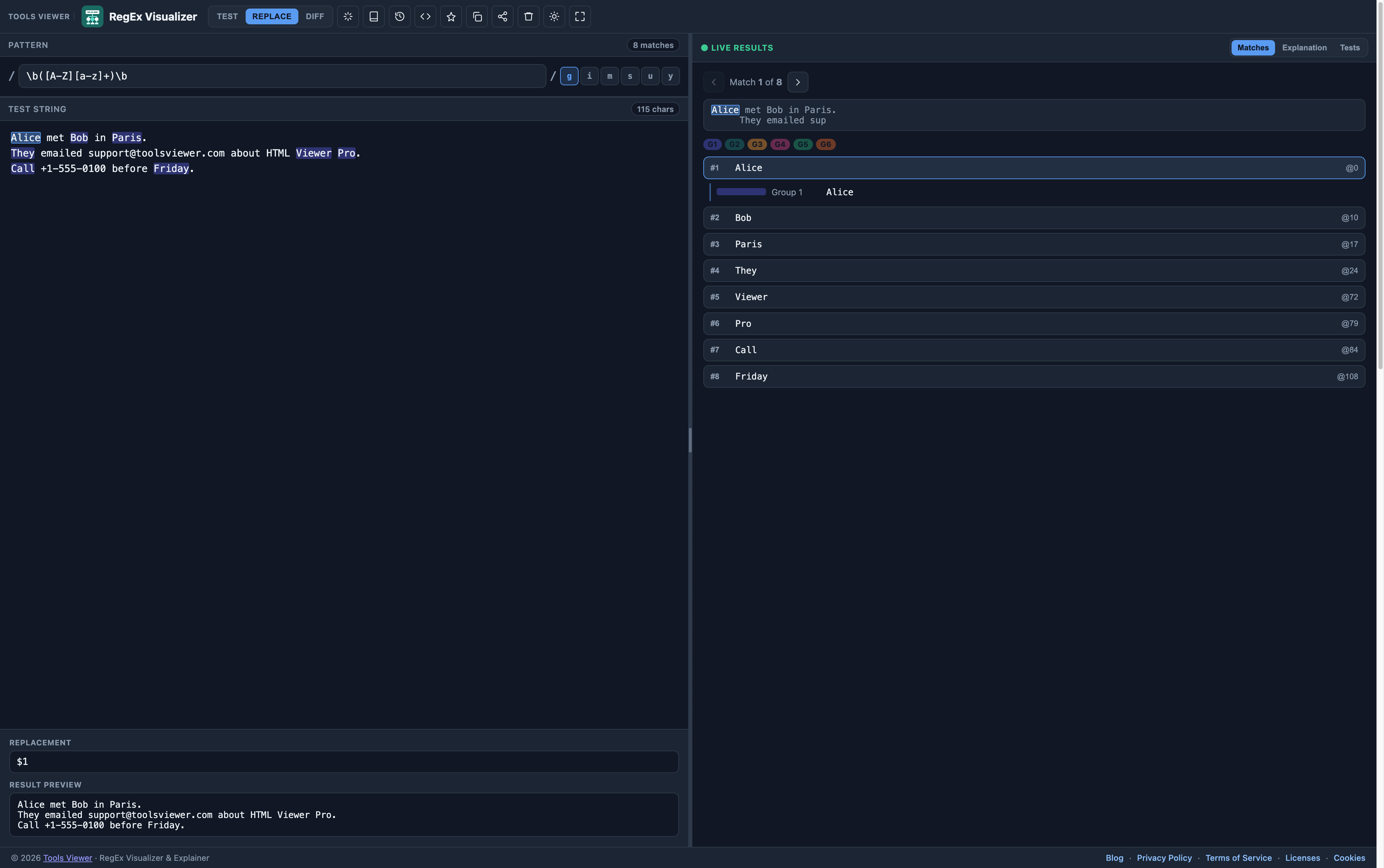The width and height of the screenshot is (1384, 868).
Task: Click the trash clear icon
Action: (529, 17)
